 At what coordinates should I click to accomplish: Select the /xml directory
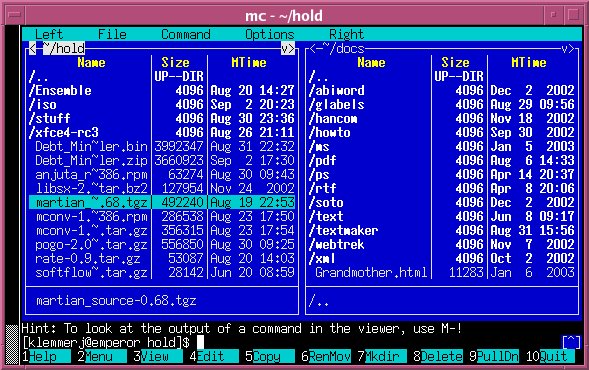442,258
